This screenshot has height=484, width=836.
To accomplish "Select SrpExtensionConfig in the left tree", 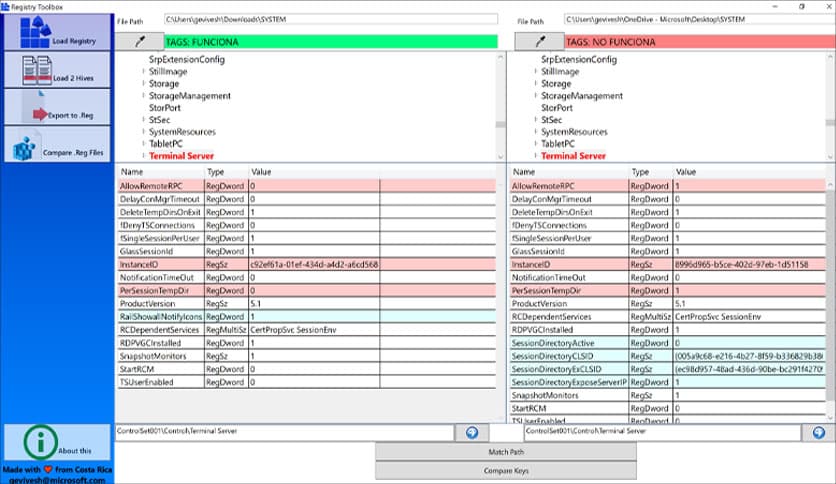I will 187,59.
